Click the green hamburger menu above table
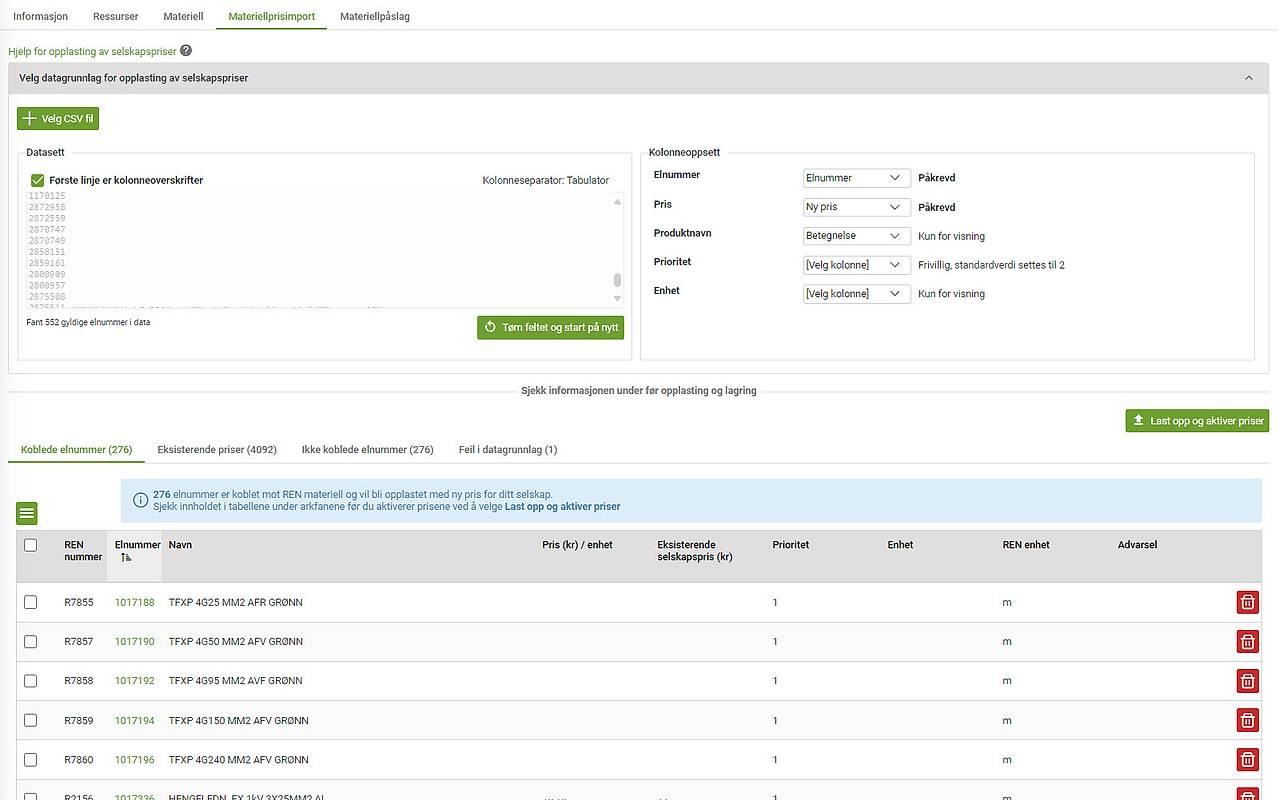The width and height of the screenshot is (1283, 800). [27, 513]
